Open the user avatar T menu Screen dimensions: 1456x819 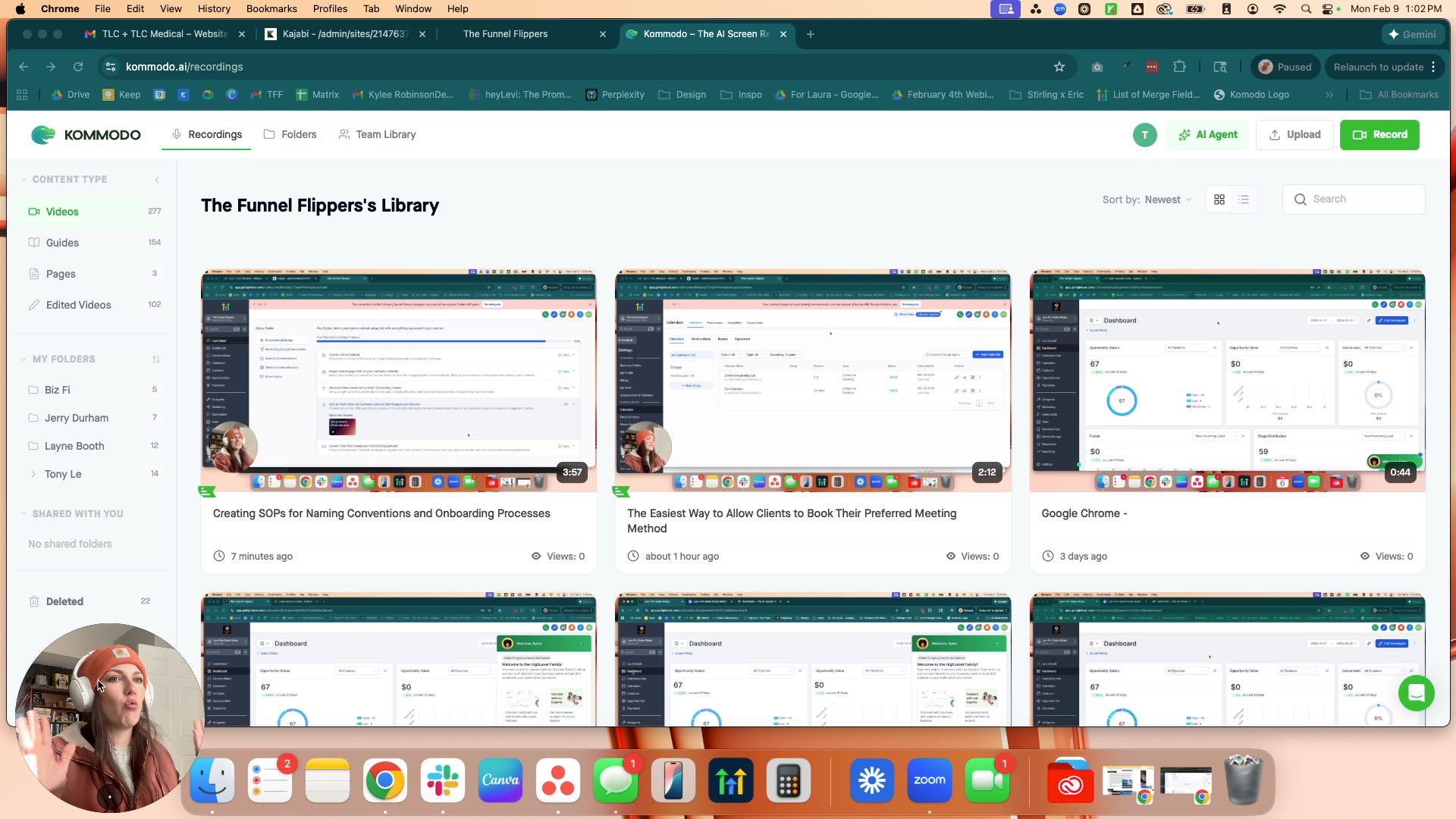[1144, 135]
